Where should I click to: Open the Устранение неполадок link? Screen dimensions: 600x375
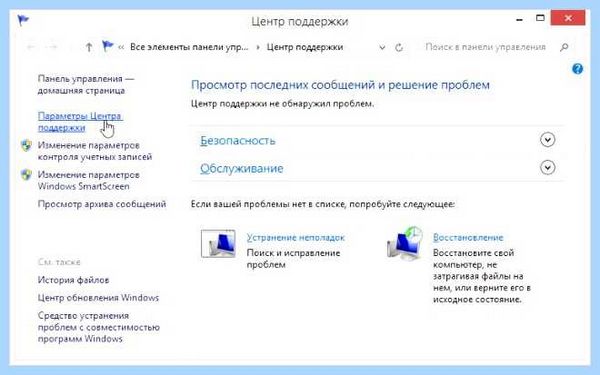click(295, 238)
